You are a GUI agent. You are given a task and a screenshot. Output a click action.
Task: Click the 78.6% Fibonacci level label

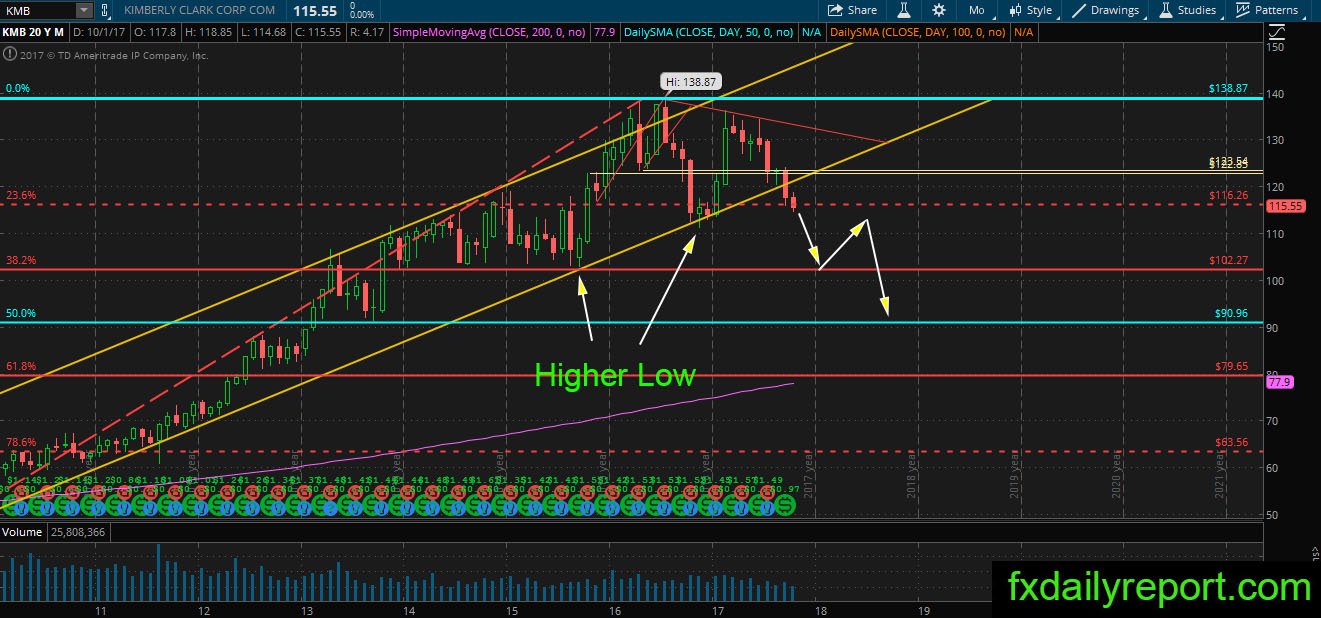point(19,442)
